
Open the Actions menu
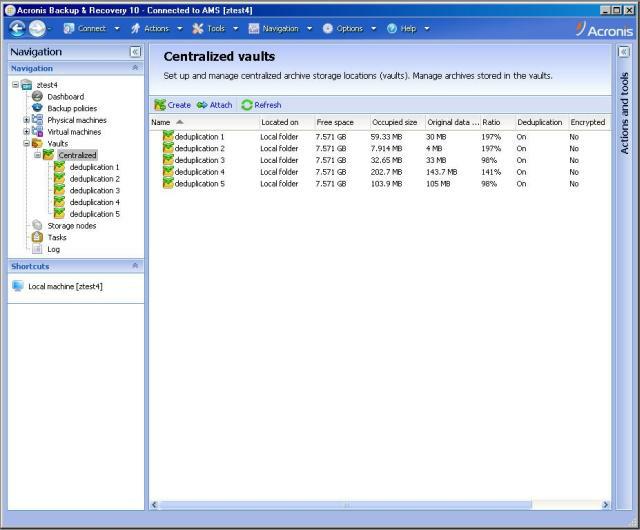[156, 29]
